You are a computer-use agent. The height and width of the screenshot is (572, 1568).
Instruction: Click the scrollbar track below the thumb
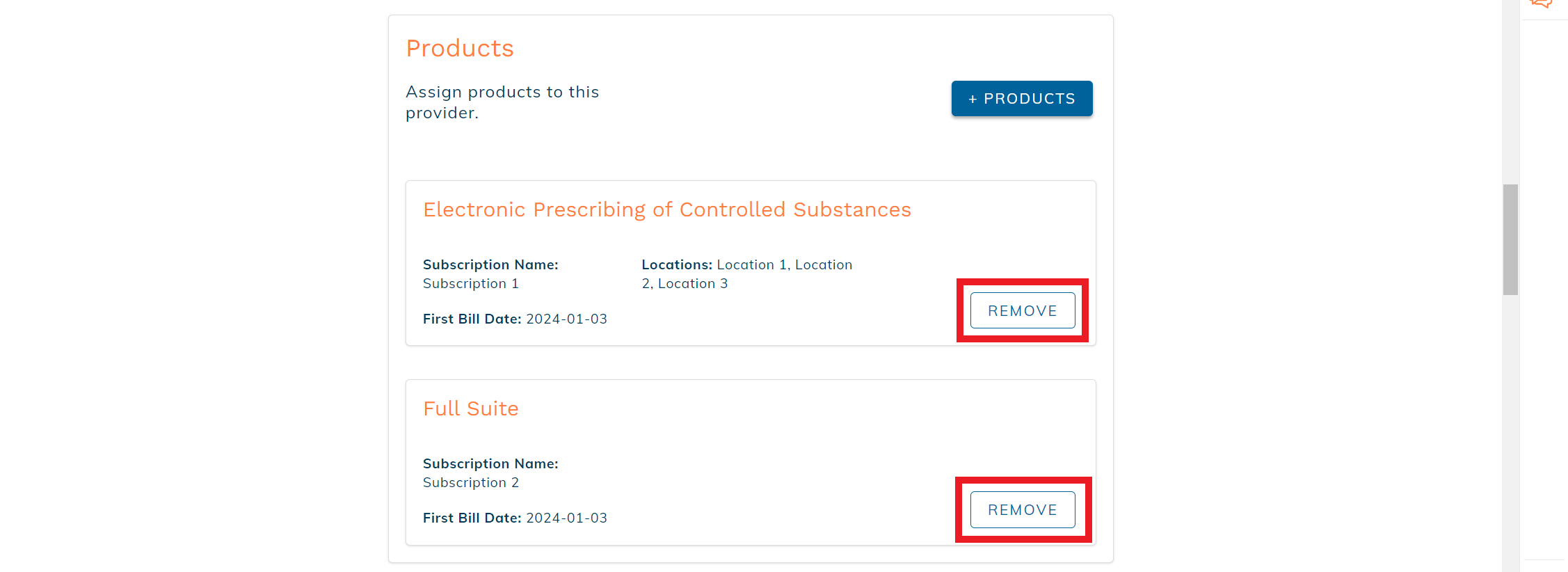[1510, 431]
